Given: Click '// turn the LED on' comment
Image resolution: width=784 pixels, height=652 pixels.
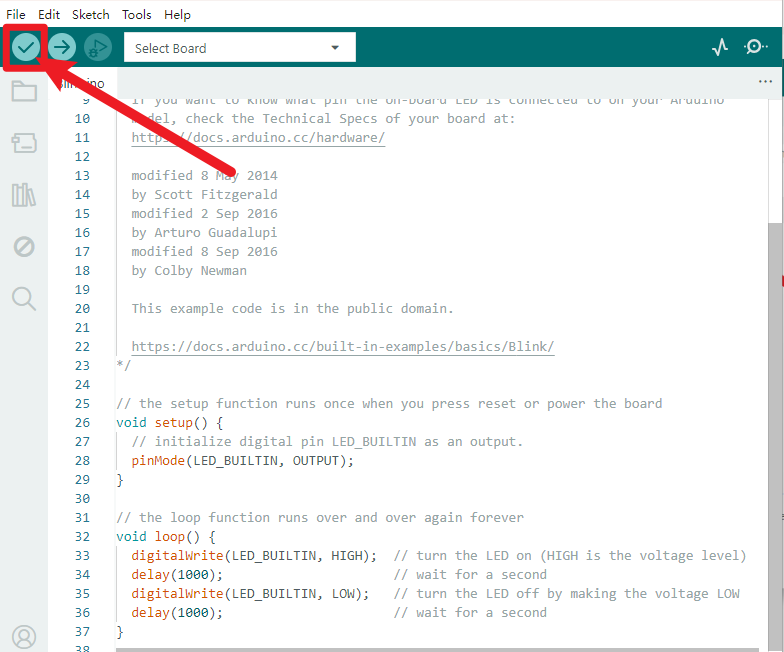Looking at the screenshot, I should (x=570, y=556).
